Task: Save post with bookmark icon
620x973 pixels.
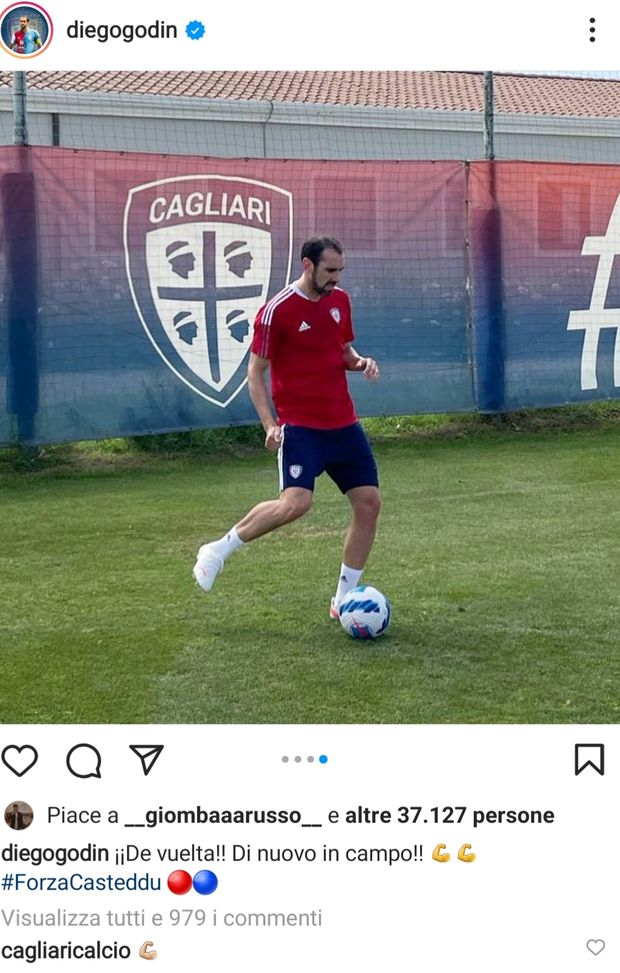Action: tap(589, 760)
